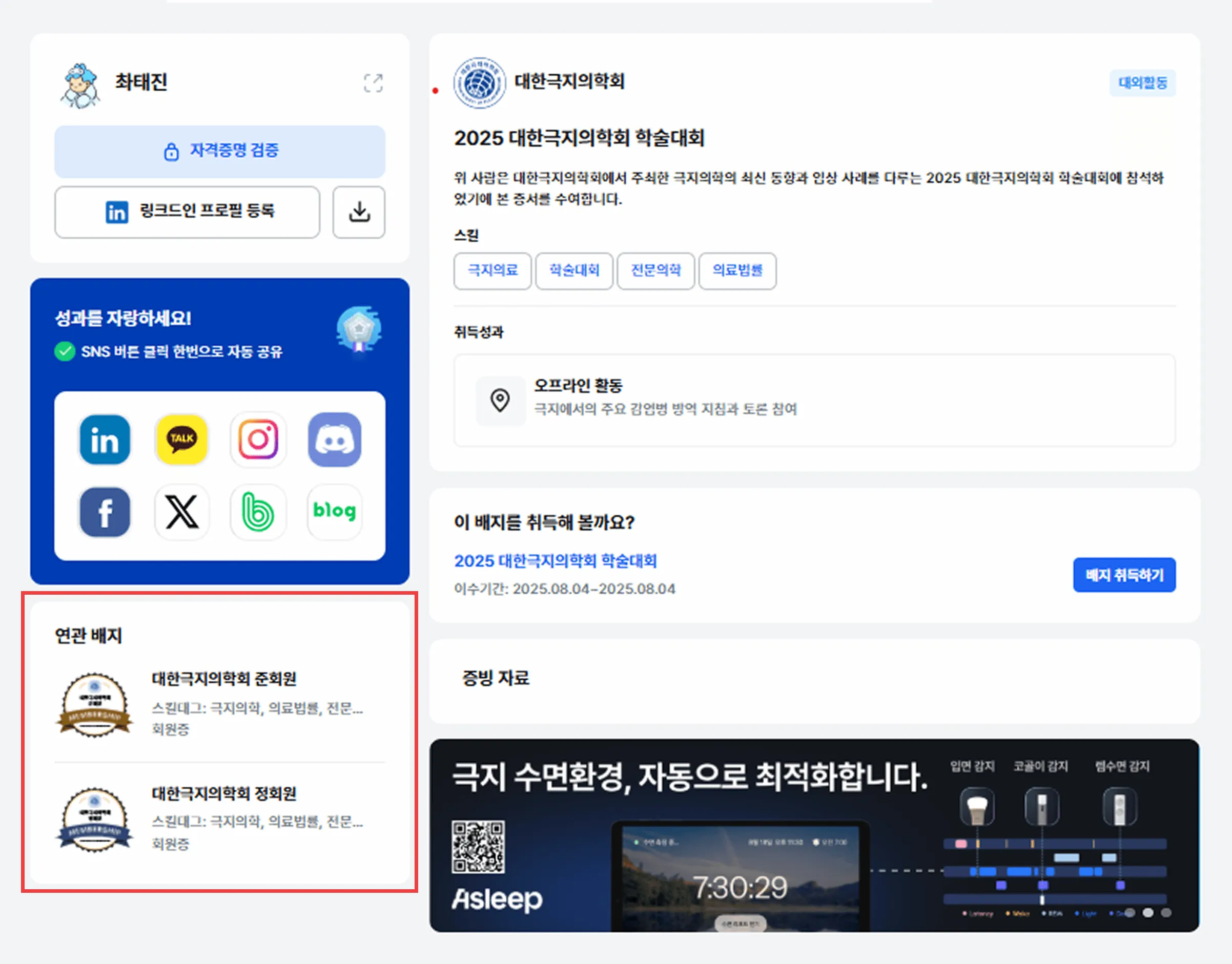1232x964 pixels.
Task: Click the 오프라인 활동 achievement title
Action: 578,386
